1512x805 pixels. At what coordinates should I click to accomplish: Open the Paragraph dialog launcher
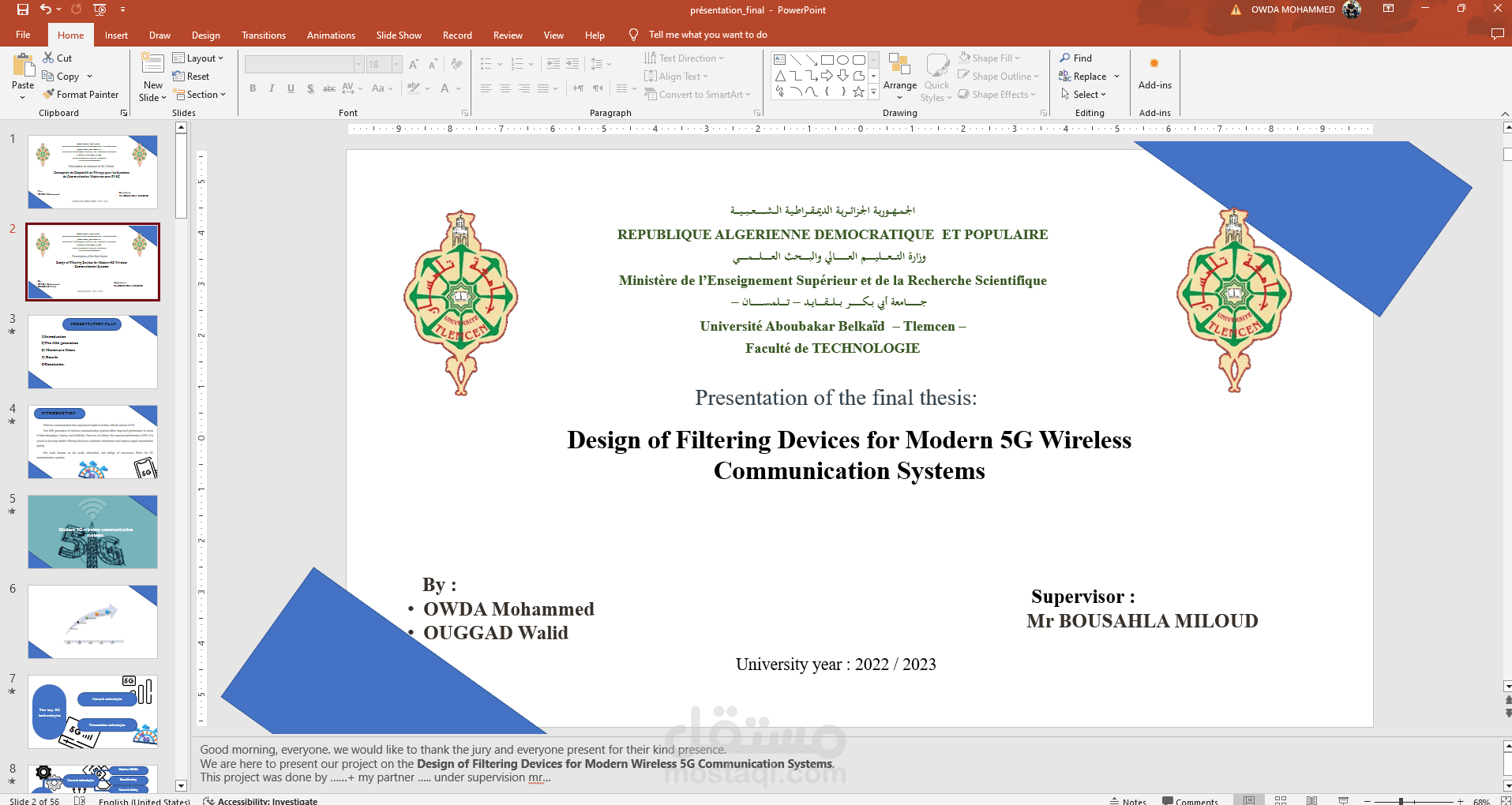point(757,113)
